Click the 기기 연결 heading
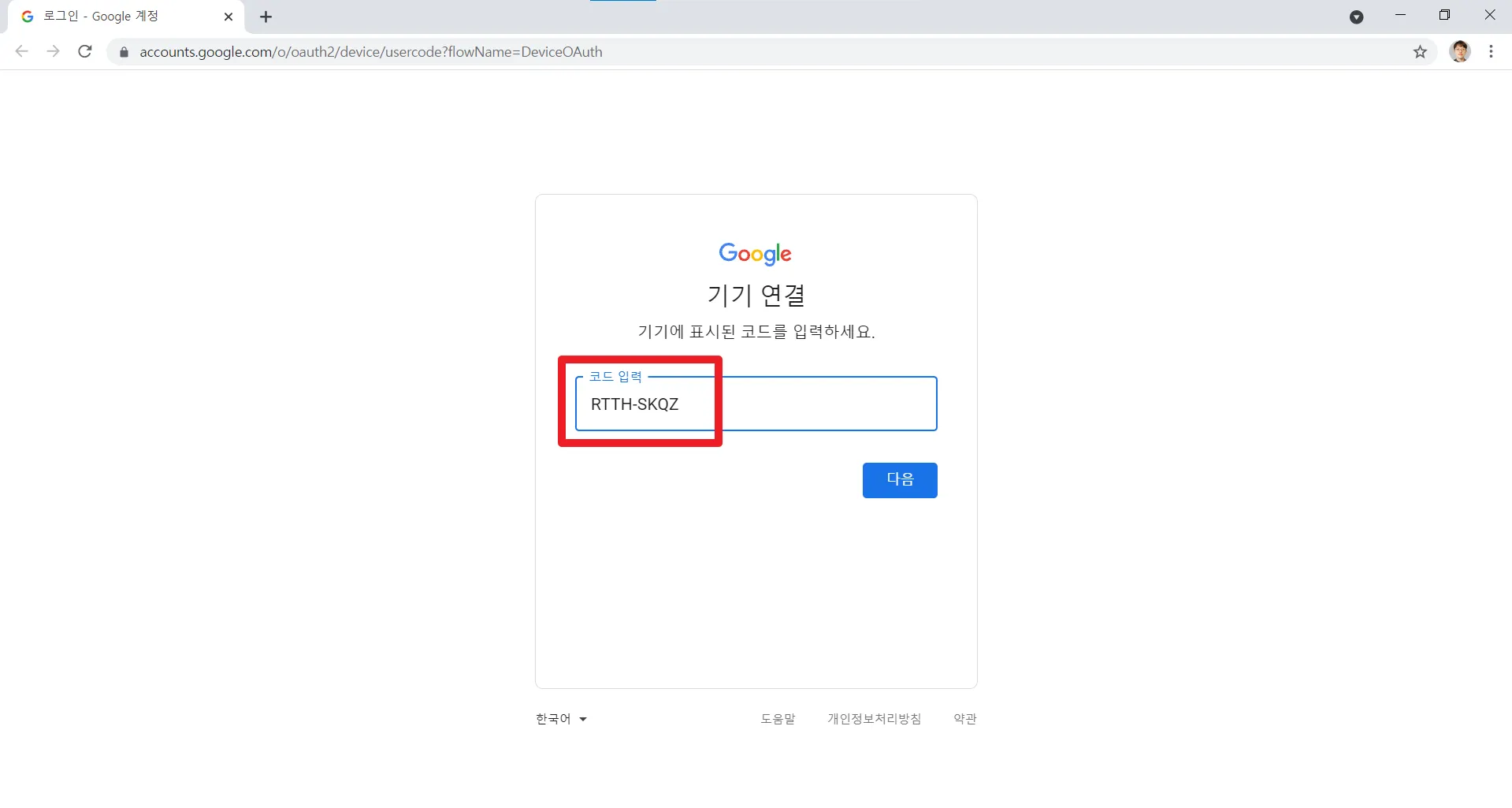1512x808 pixels. pos(756,295)
